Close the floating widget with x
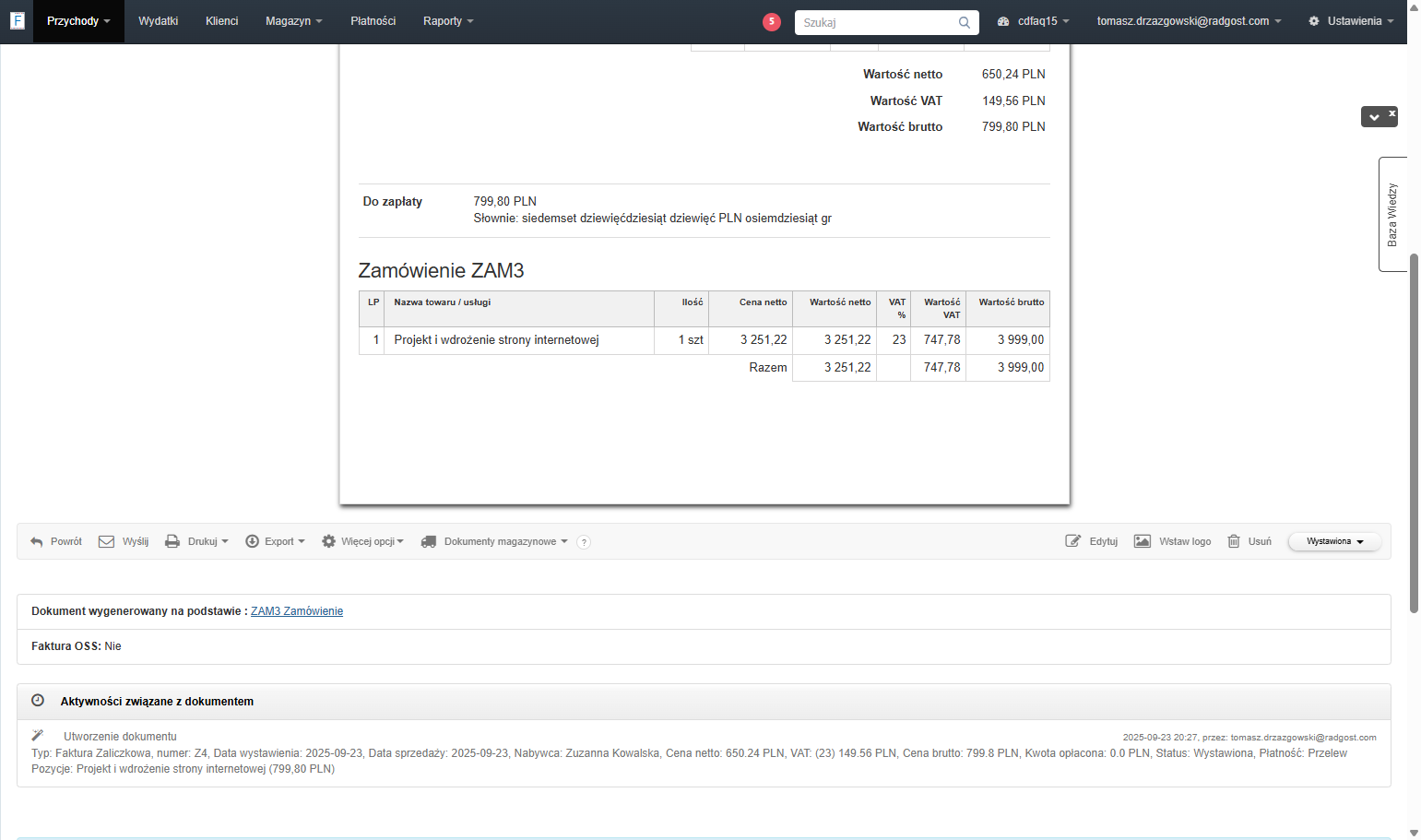The width and height of the screenshot is (1421, 840). 1392,113
